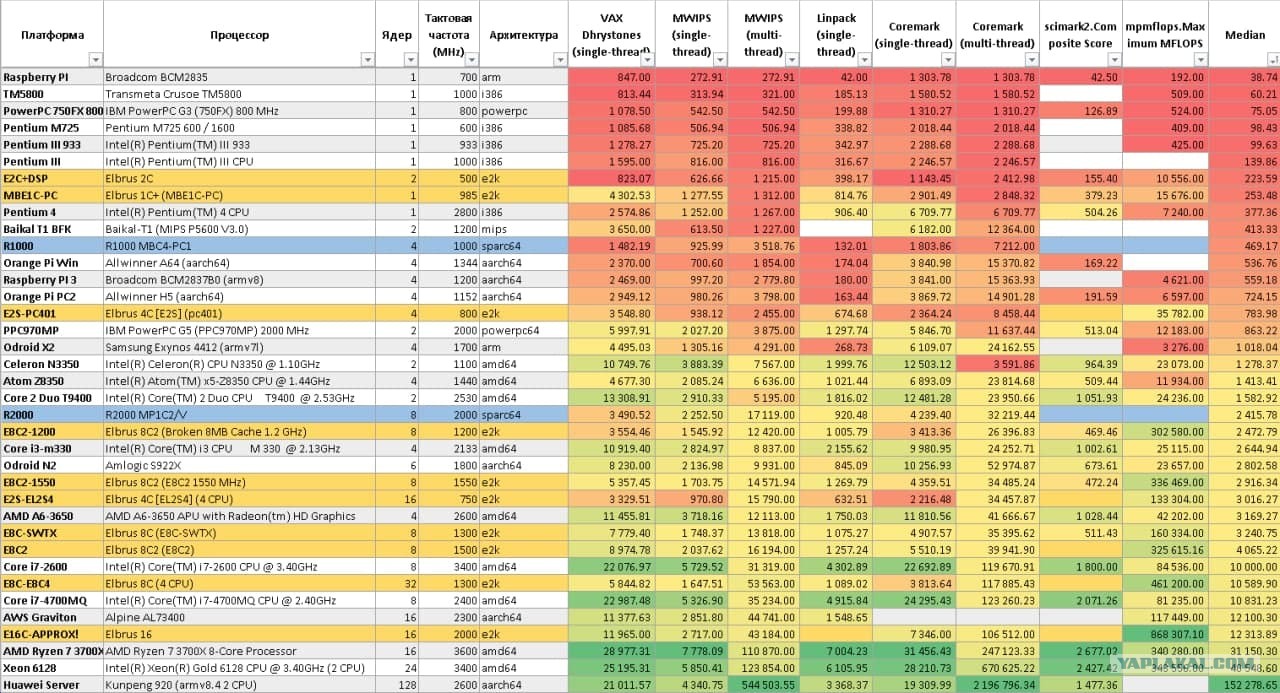Open the Linpack column filter arrow
This screenshot has width=1280, height=693.
[863, 60]
